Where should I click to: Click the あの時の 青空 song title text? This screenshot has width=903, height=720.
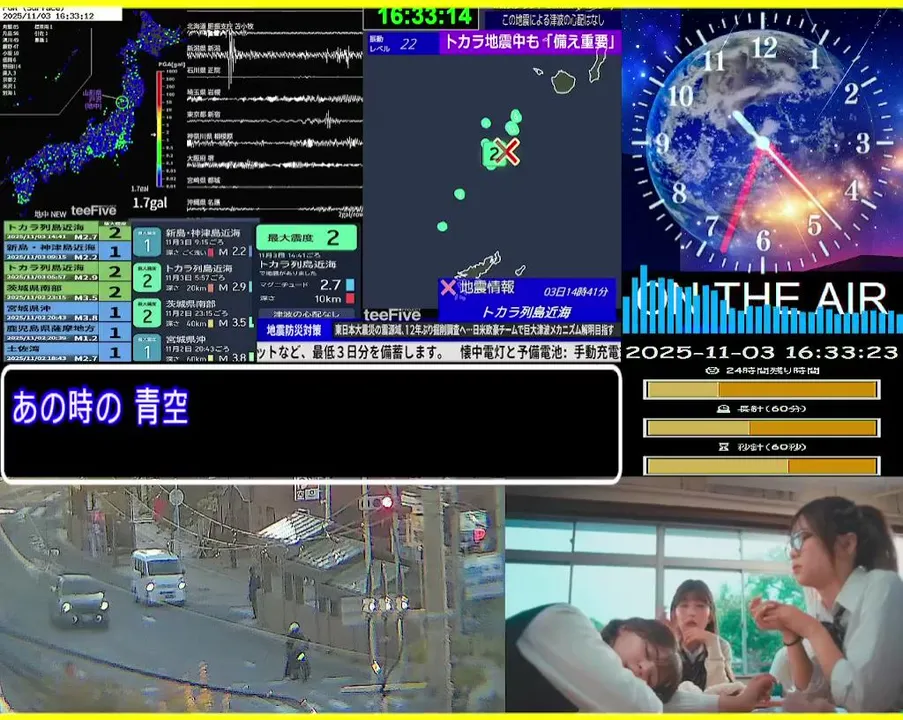point(100,407)
